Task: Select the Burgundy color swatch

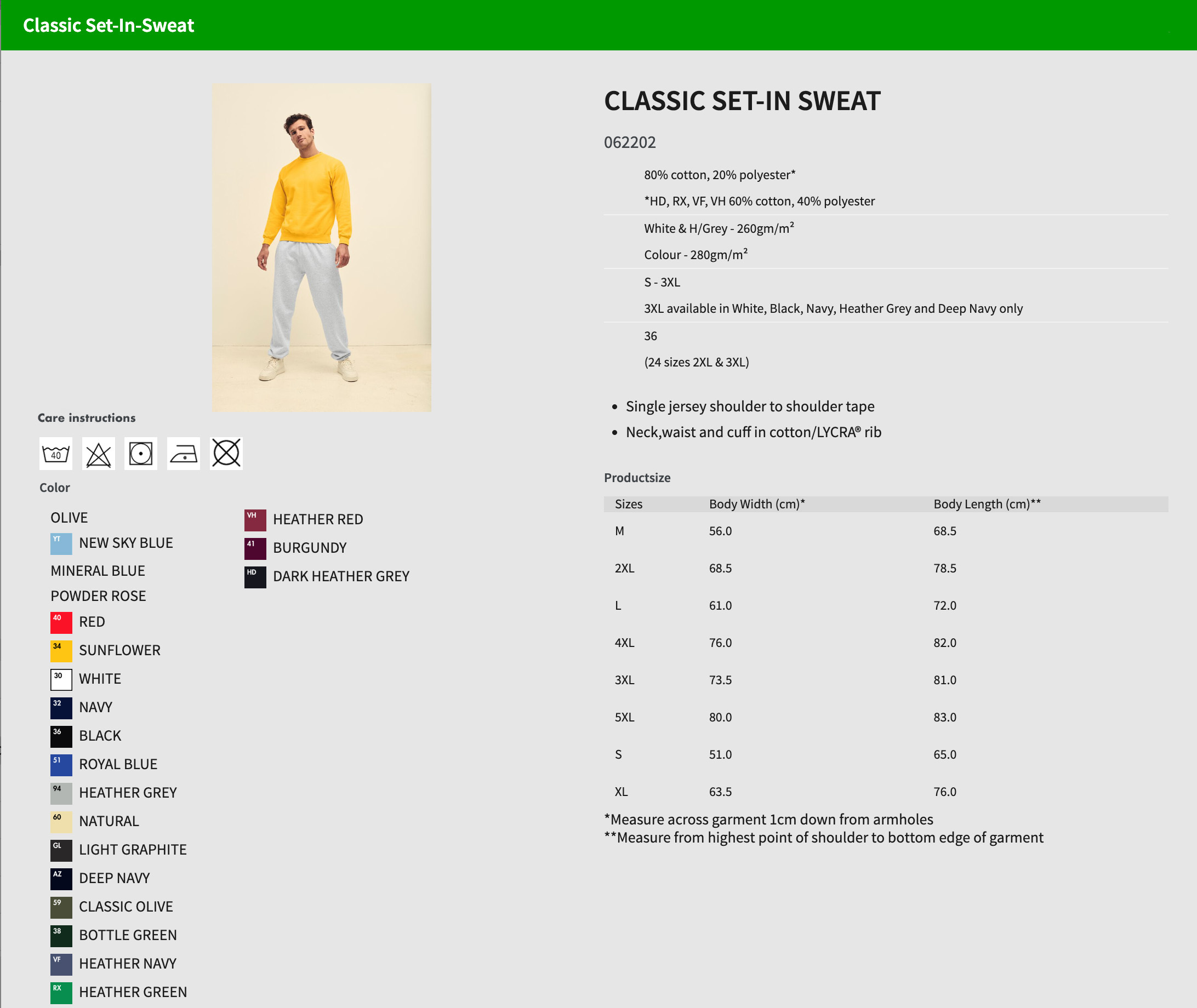Action: point(255,548)
